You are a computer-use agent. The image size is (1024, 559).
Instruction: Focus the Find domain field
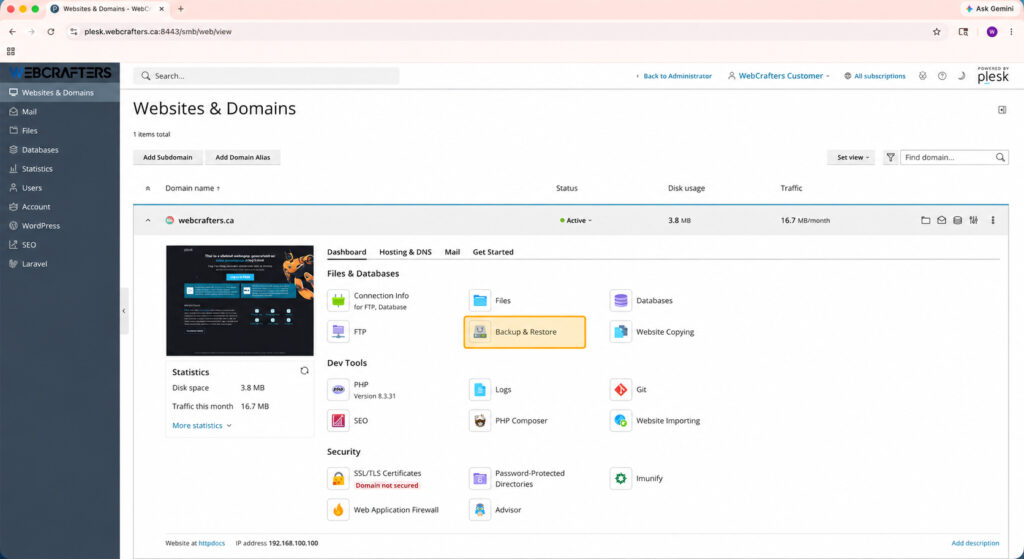(954, 157)
